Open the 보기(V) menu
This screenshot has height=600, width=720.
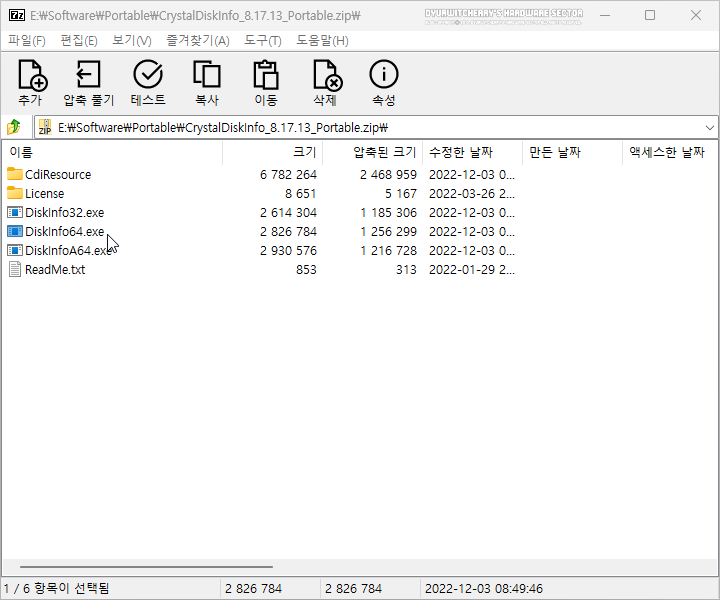tap(132, 41)
